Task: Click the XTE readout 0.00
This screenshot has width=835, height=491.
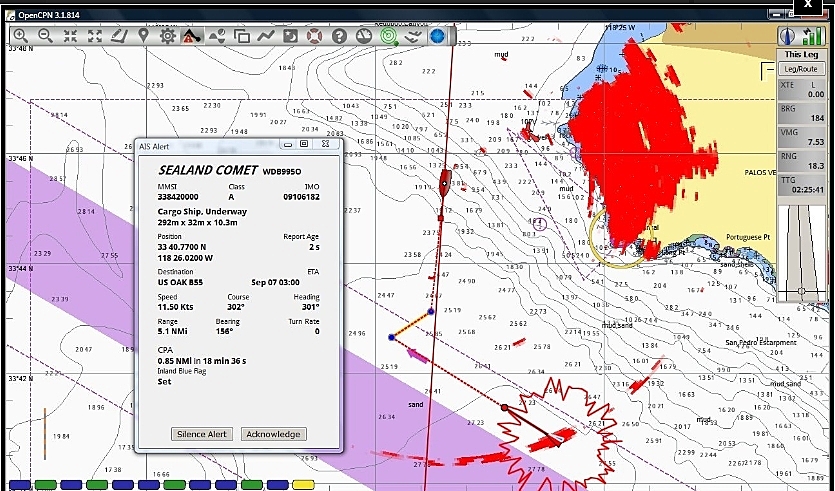Action: pos(815,94)
